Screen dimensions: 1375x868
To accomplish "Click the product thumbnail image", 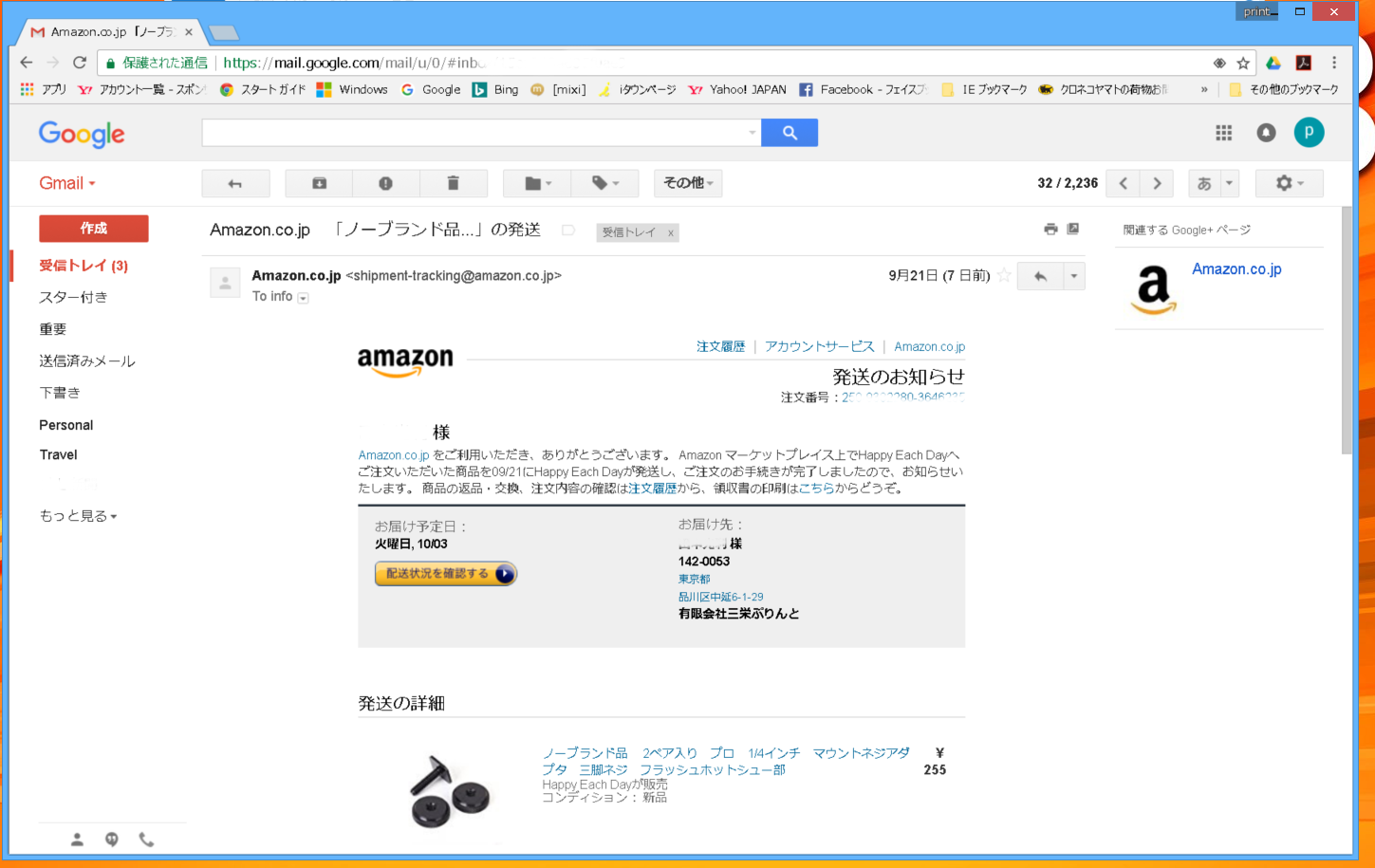I will click(450, 791).
